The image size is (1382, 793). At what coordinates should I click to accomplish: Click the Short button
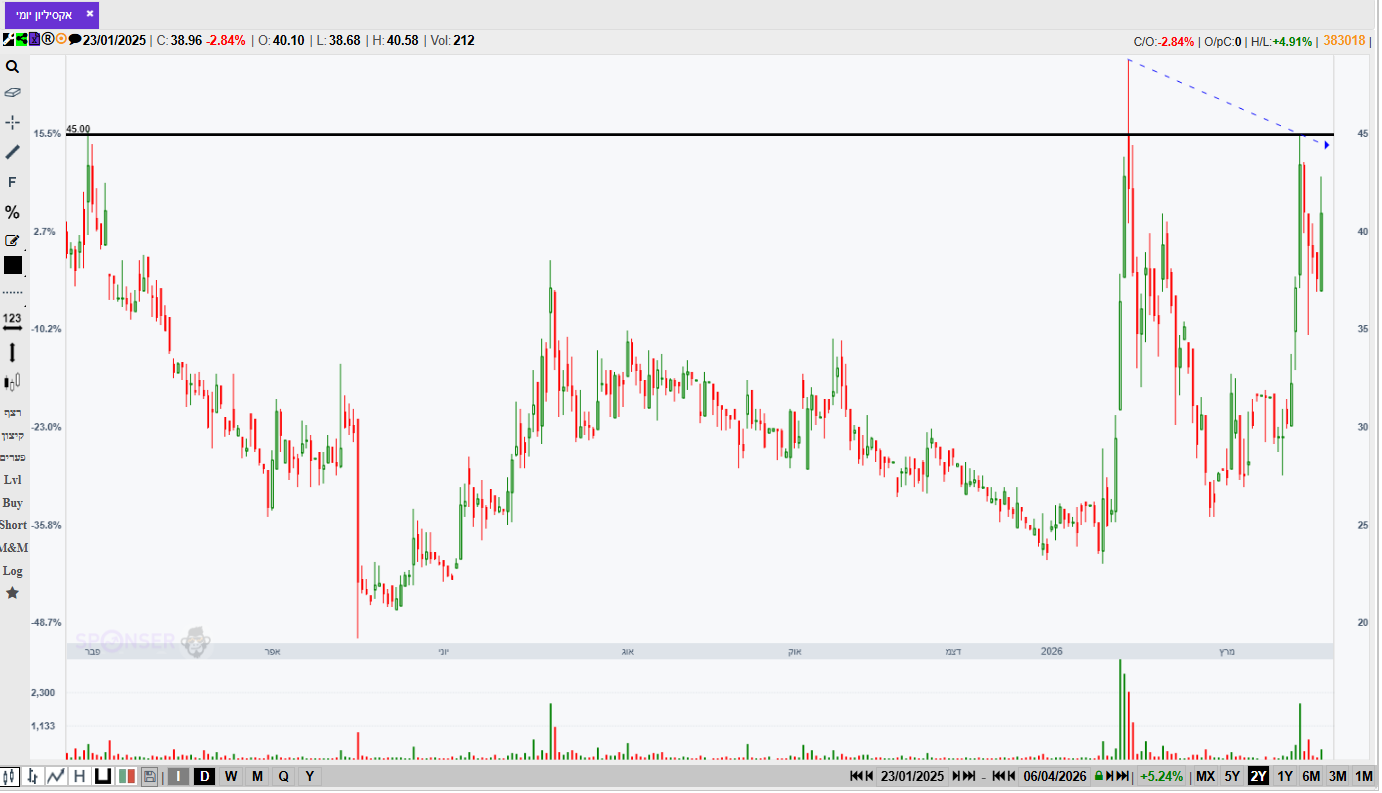coord(13,525)
